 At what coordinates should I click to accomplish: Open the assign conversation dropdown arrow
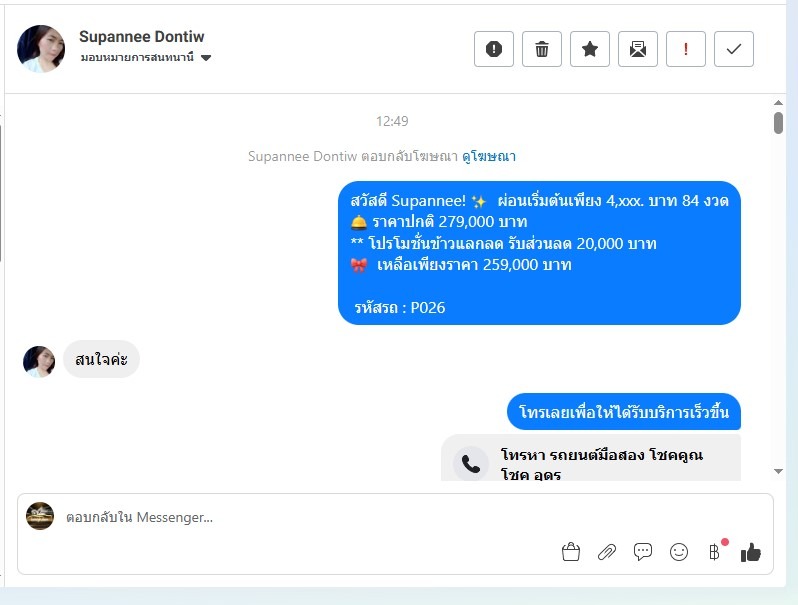point(206,57)
